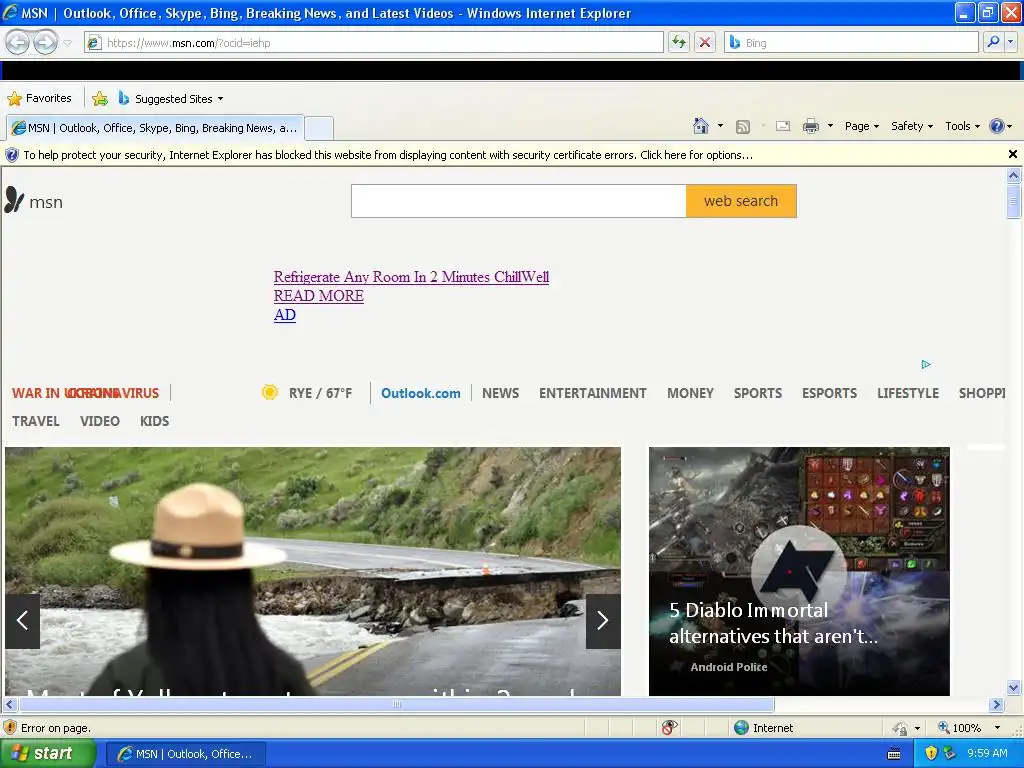This screenshot has width=1024, height=768.
Task: Click the RSS feeds icon
Action: click(x=743, y=127)
